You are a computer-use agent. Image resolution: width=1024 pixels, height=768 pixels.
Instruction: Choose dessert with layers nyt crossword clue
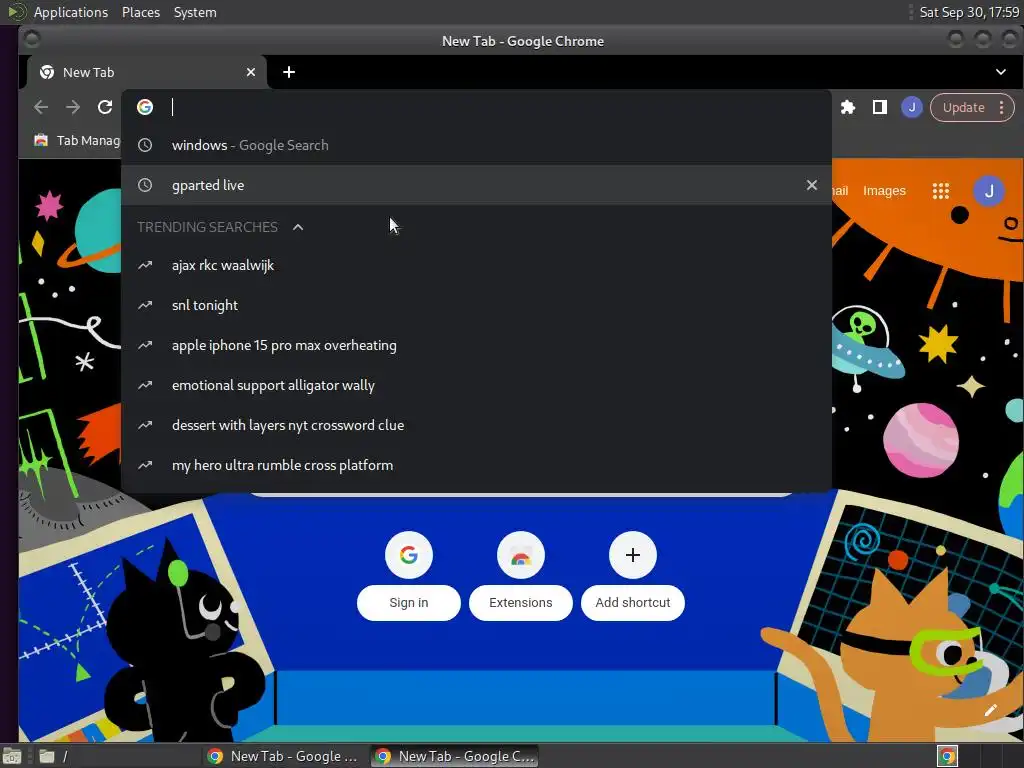[476, 425]
